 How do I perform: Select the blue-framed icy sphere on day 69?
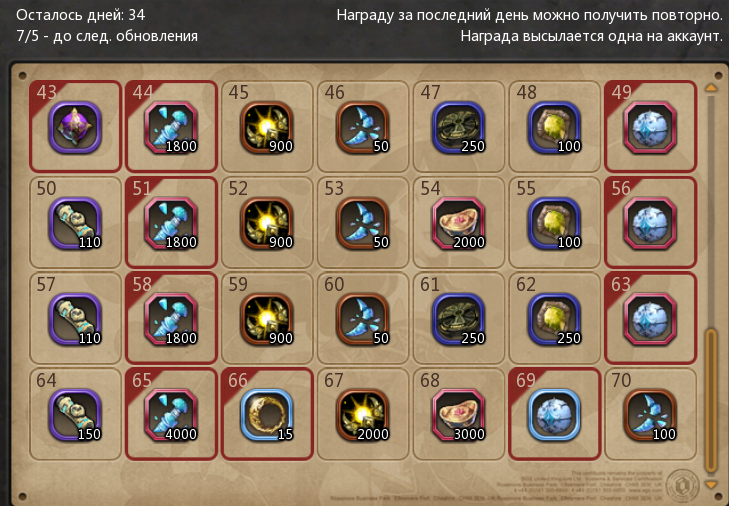(x=554, y=415)
